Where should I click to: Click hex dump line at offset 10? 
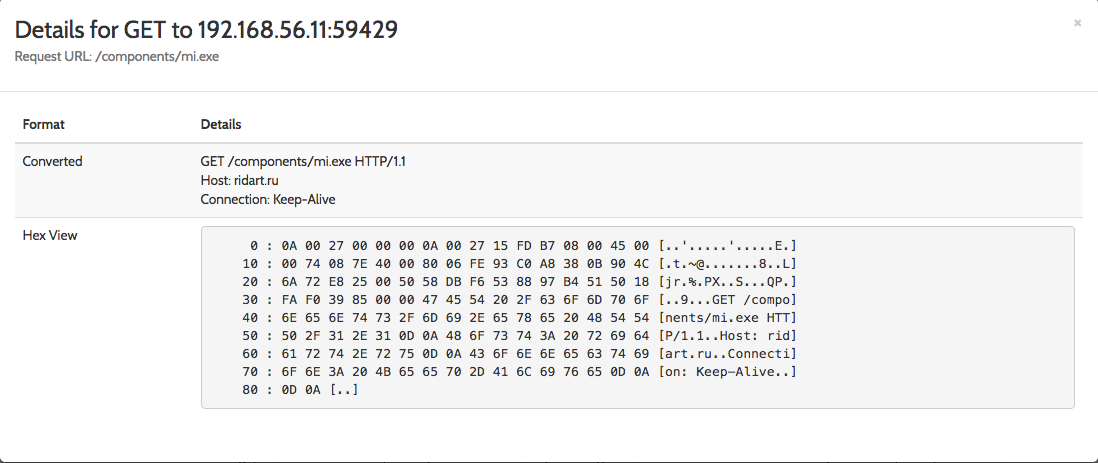click(x=520, y=264)
